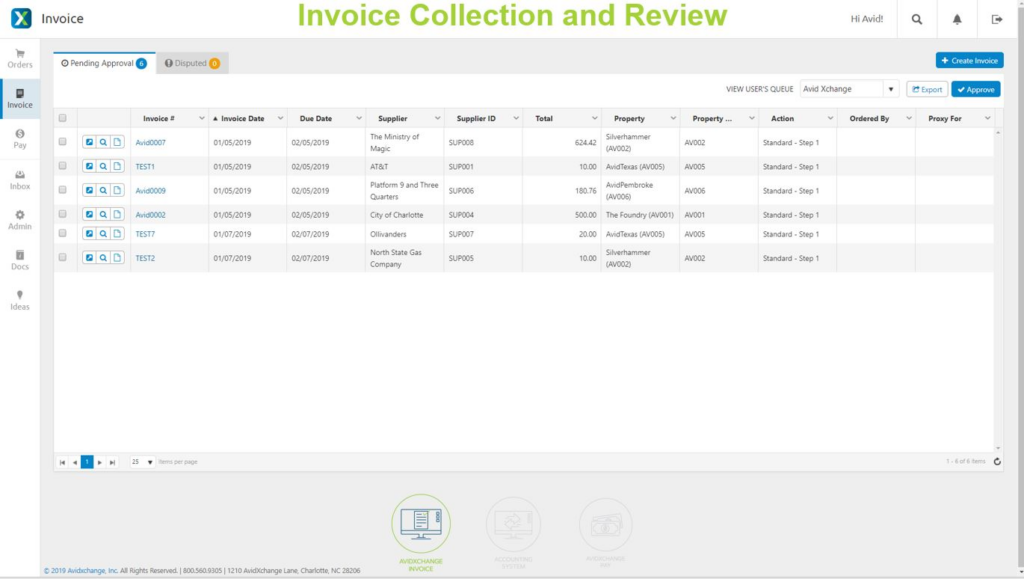Click the Approve button
The height and width of the screenshot is (579, 1024).
tap(976, 89)
